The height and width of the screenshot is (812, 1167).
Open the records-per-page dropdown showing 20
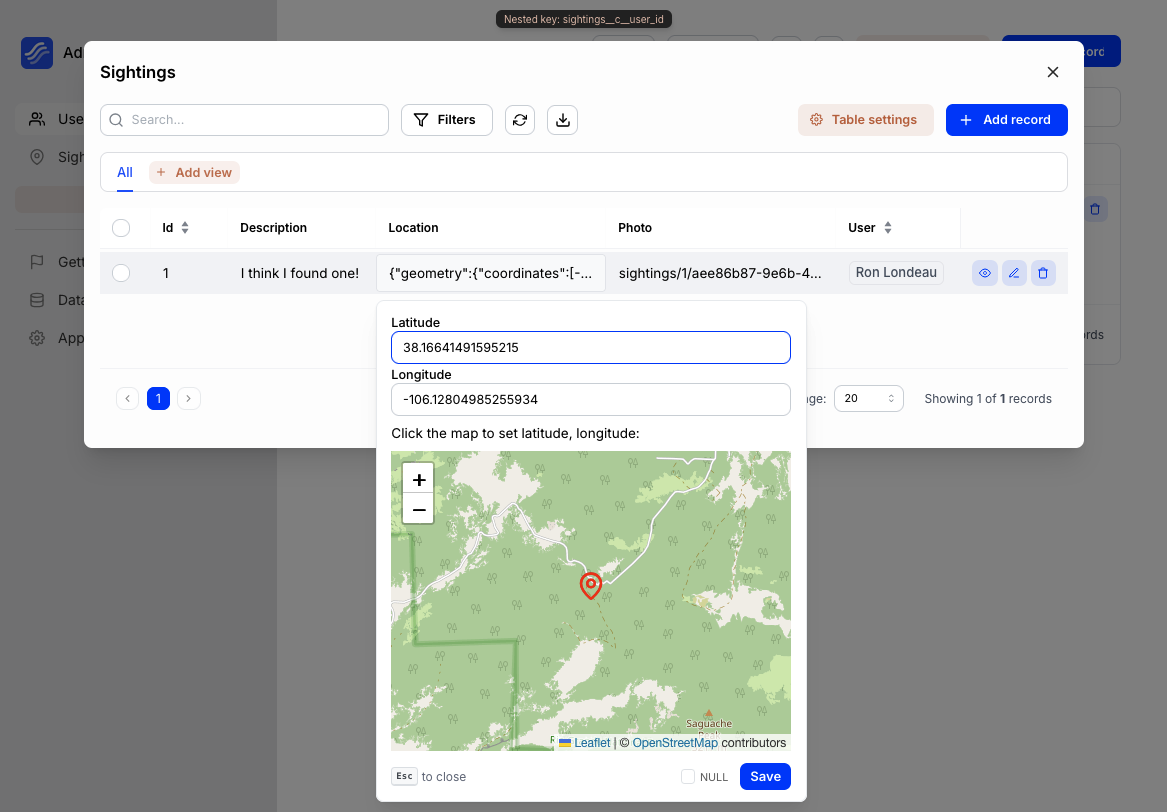click(x=868, y=398)
